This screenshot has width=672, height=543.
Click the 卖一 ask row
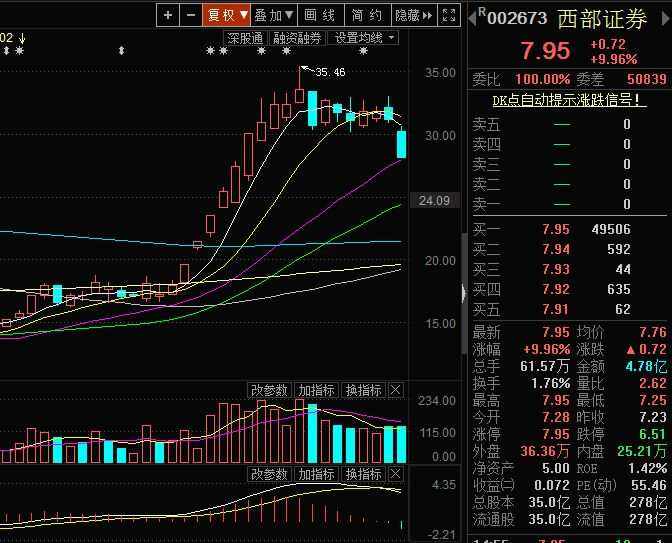coord(569,204)
